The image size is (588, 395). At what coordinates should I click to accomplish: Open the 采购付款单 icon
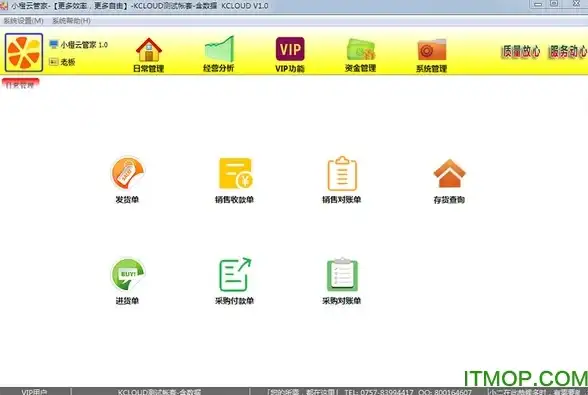pos(235,274)
